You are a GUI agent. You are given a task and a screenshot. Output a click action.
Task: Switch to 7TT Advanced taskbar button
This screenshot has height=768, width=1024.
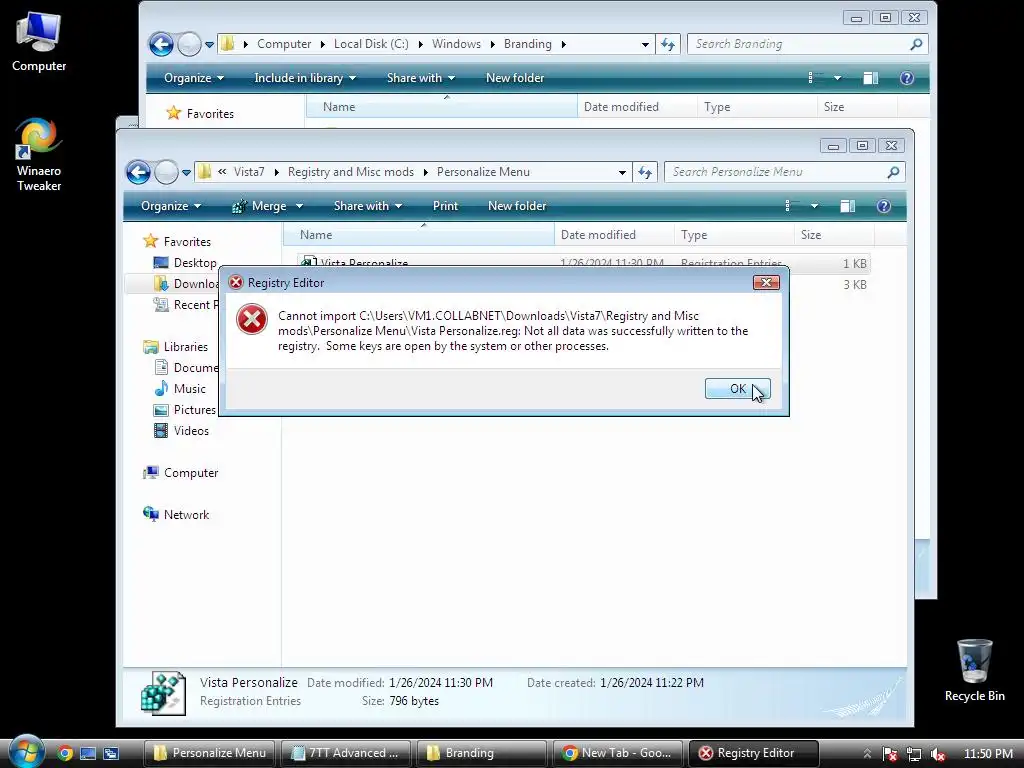(x=345, y=753)
